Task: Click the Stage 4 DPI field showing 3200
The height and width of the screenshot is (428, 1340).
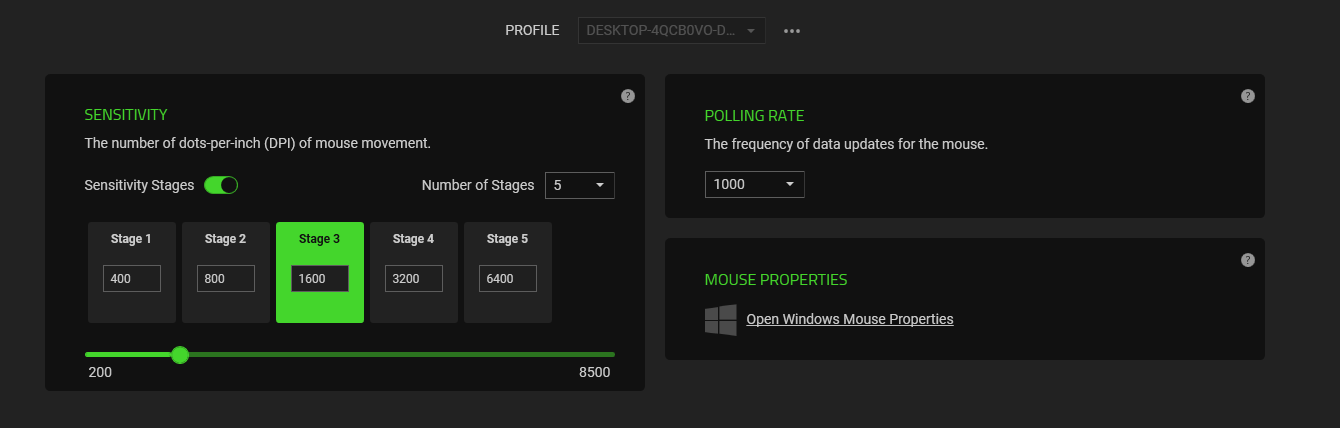Action: point(414,279)
